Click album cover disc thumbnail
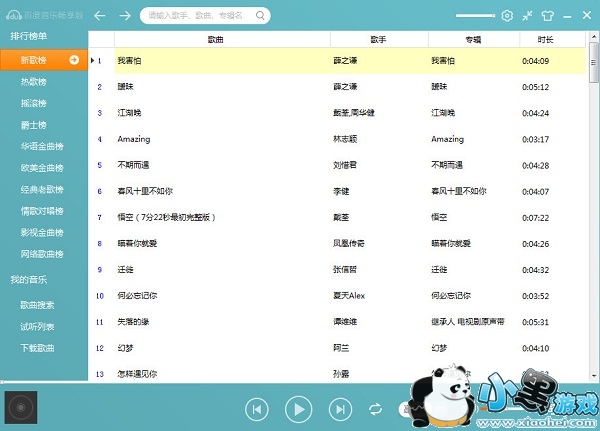 [x=21, y=408]
